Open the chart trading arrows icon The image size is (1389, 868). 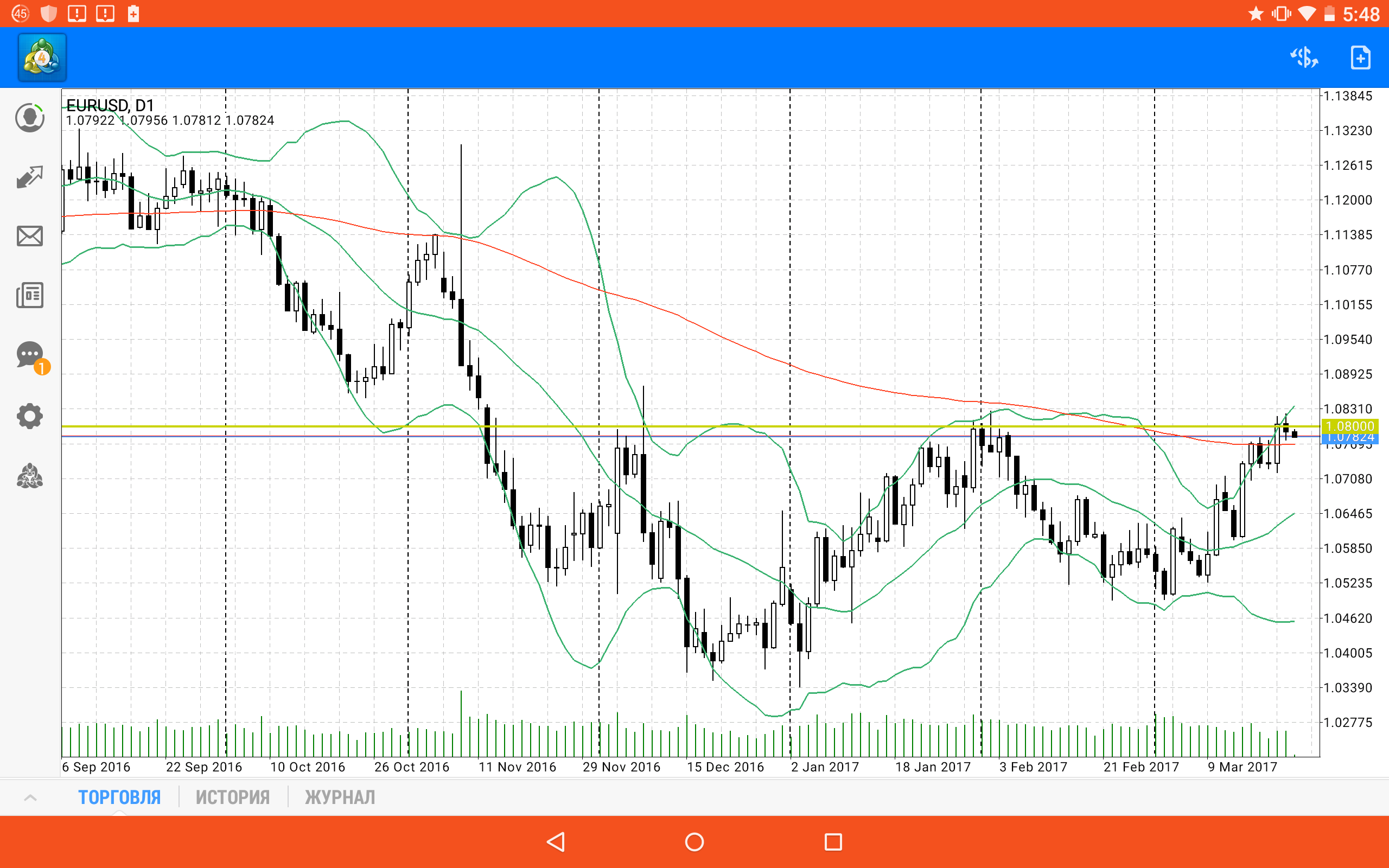(30, 177)
